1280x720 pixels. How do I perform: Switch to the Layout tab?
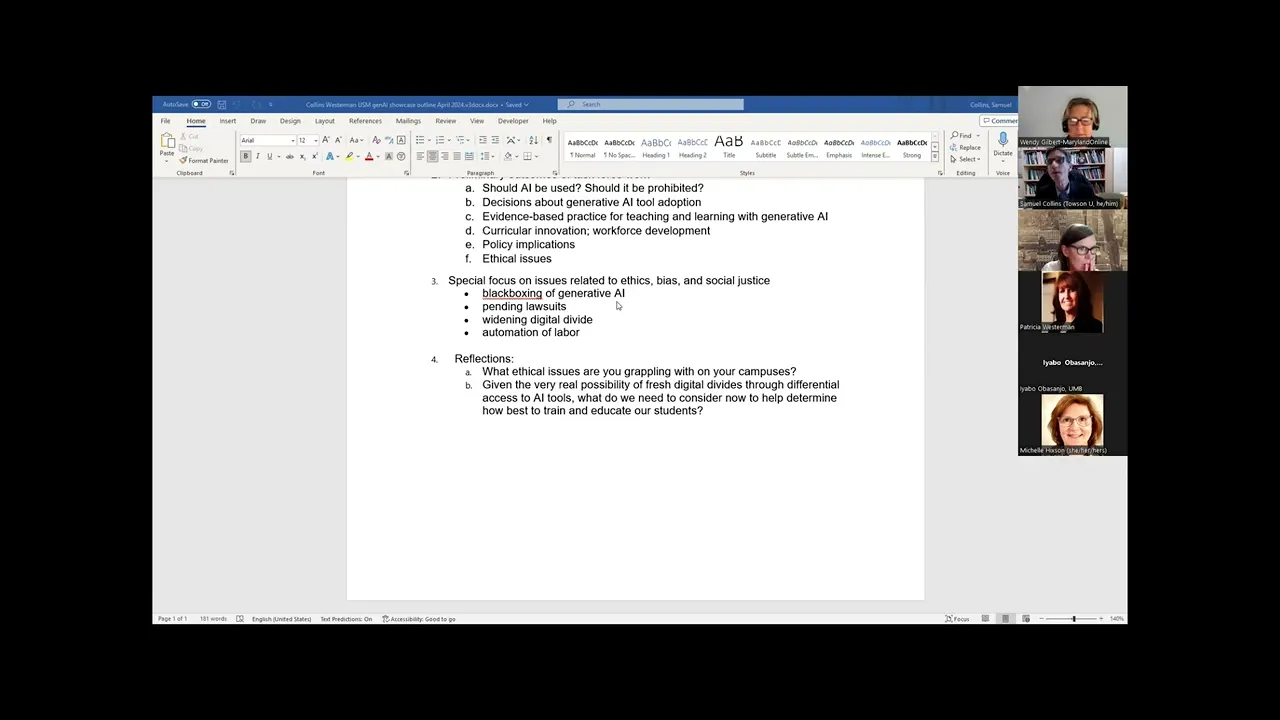click(324, 121)
